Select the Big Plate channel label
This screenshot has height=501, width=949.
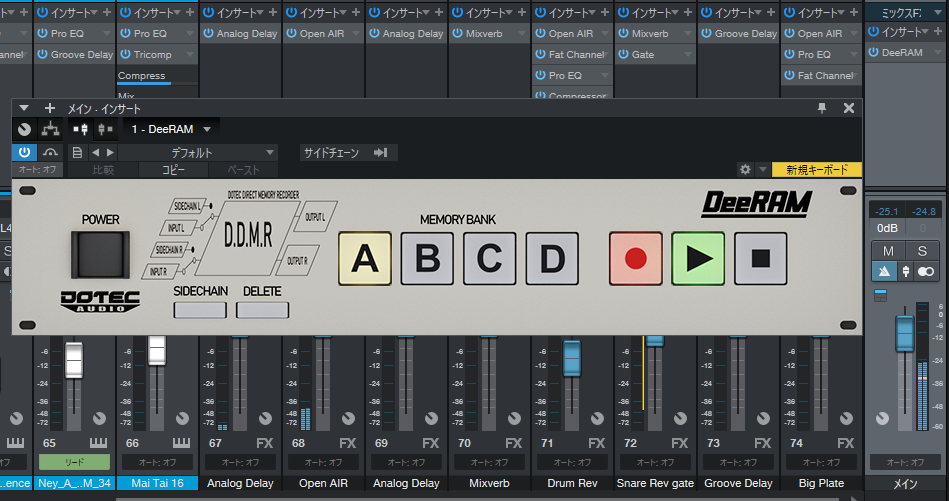click(821, 483)
